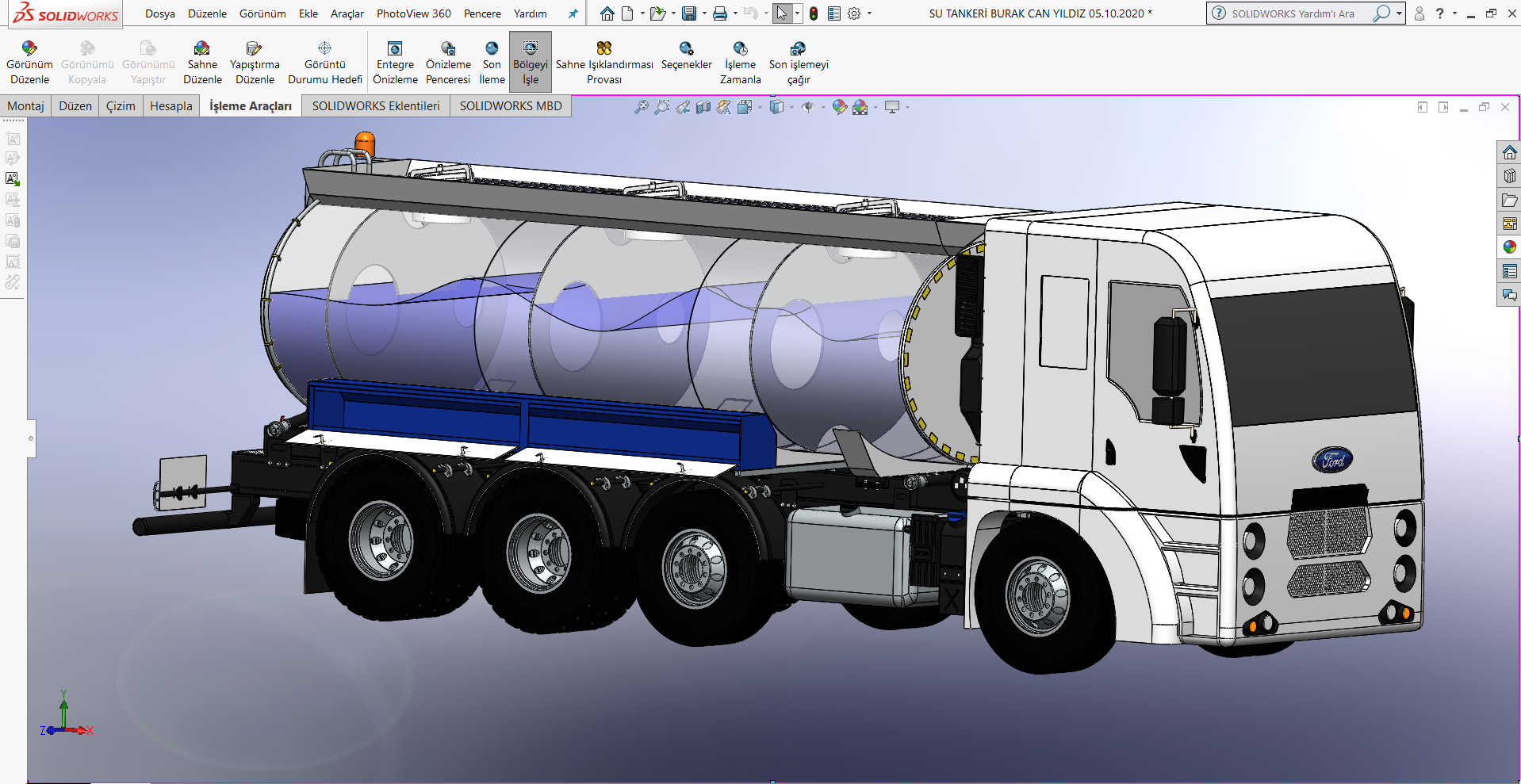Switch to SOLIDWORKS MBD tab
The image size is (1521, 784).
click(x=511, y=106)
